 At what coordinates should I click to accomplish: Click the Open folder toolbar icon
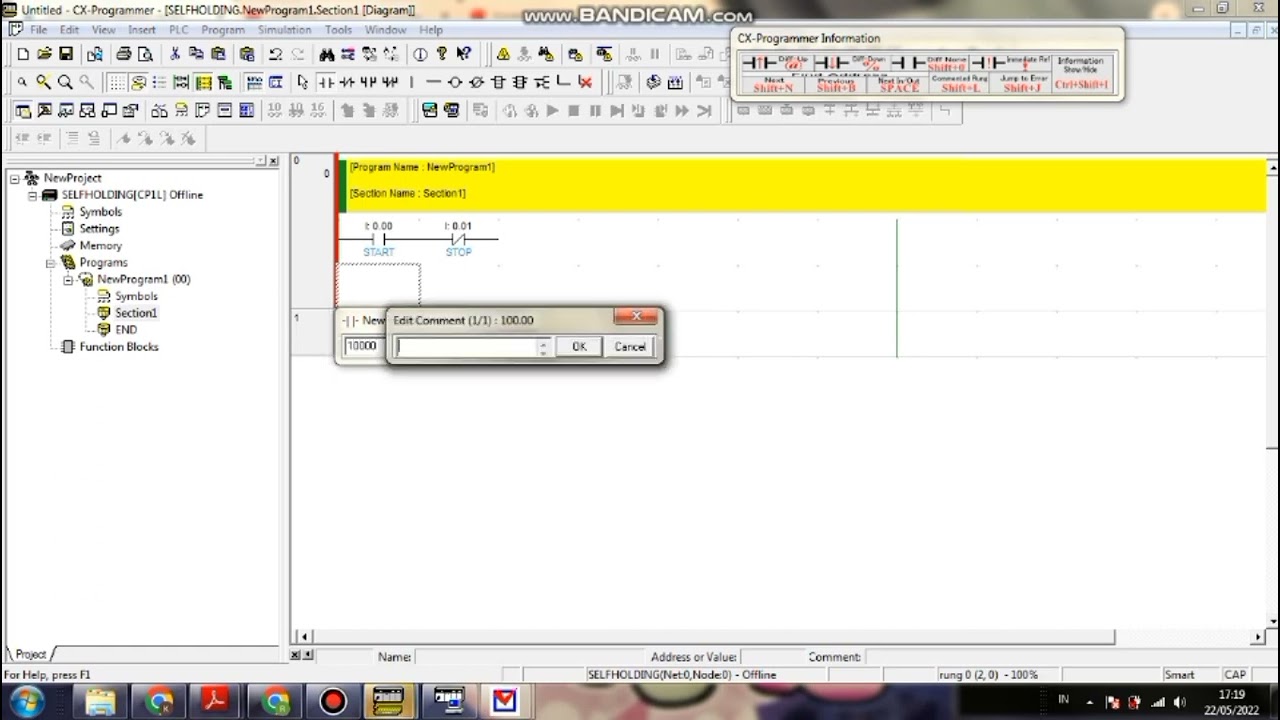point(44,54)
